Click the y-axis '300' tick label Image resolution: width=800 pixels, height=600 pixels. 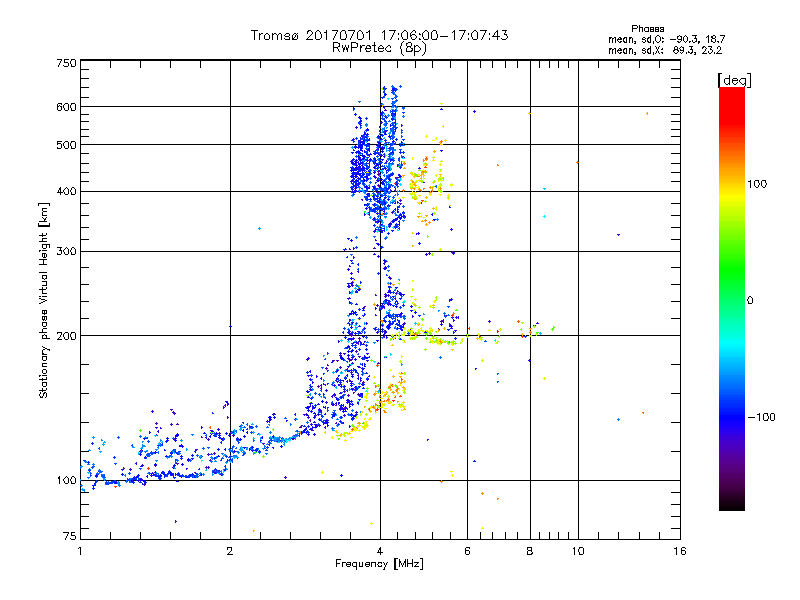pos(66,251)
